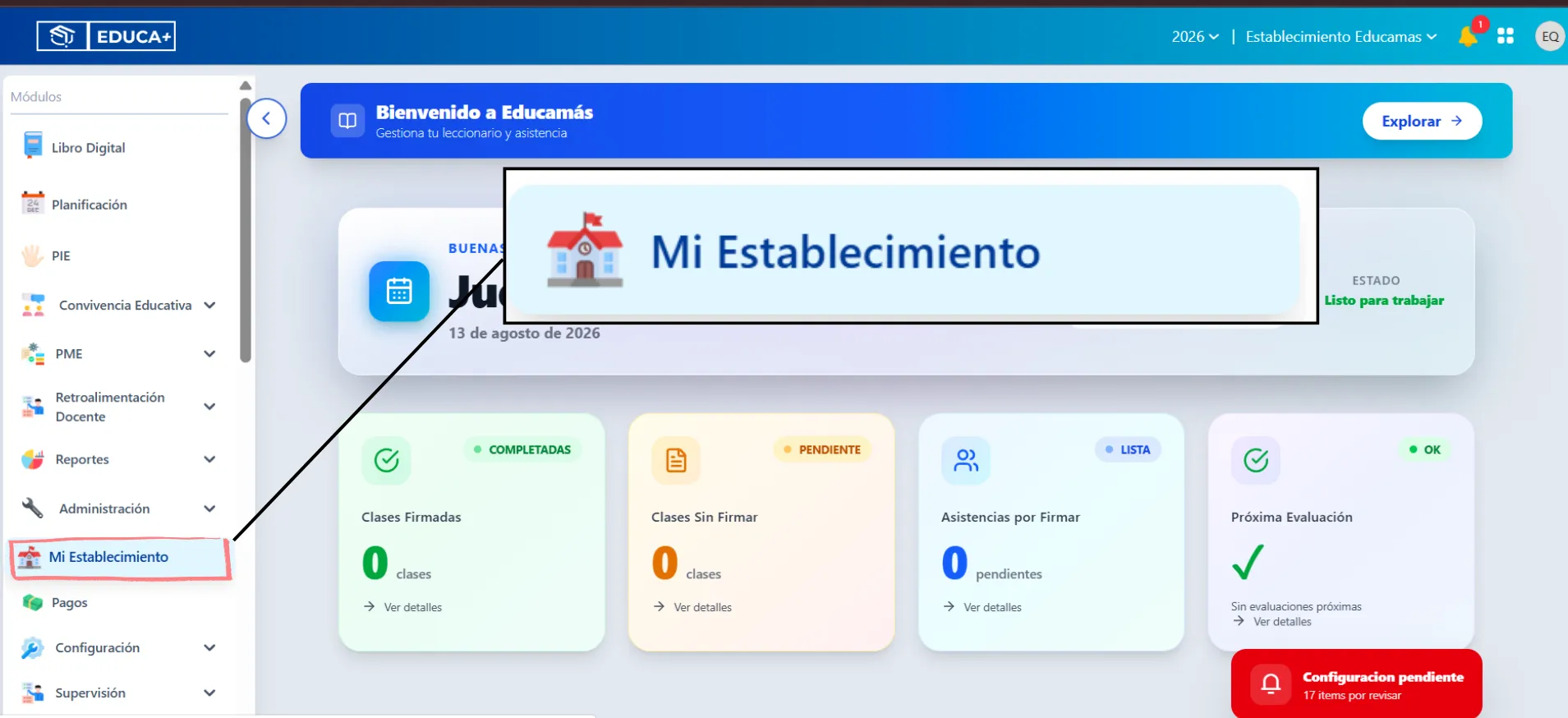Click the "Módulos" sidebar heading
1568x718 pixels.
point(36,97)
